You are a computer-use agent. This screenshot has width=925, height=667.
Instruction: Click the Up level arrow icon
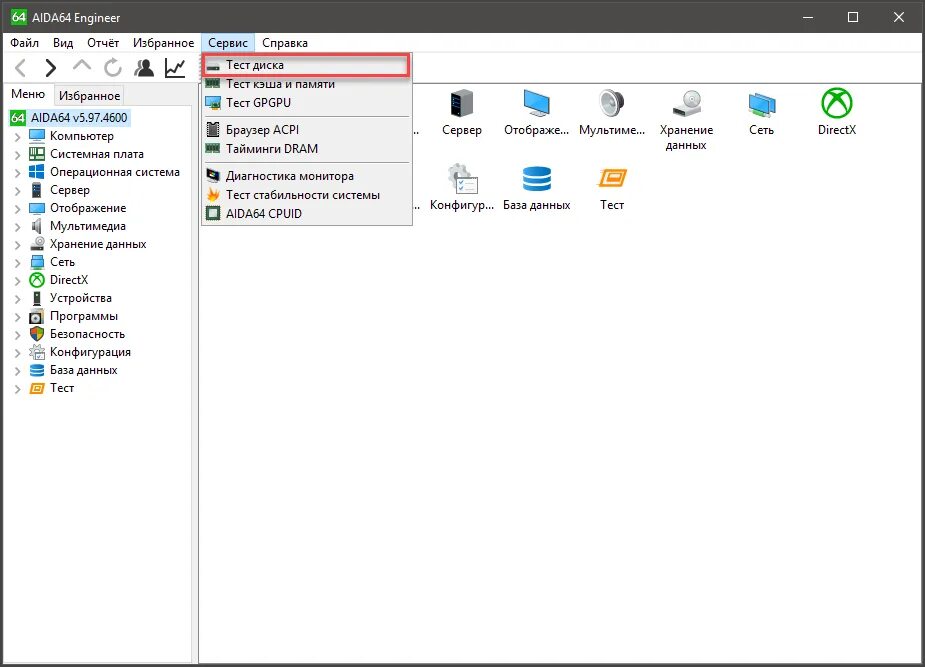[81, 66]
